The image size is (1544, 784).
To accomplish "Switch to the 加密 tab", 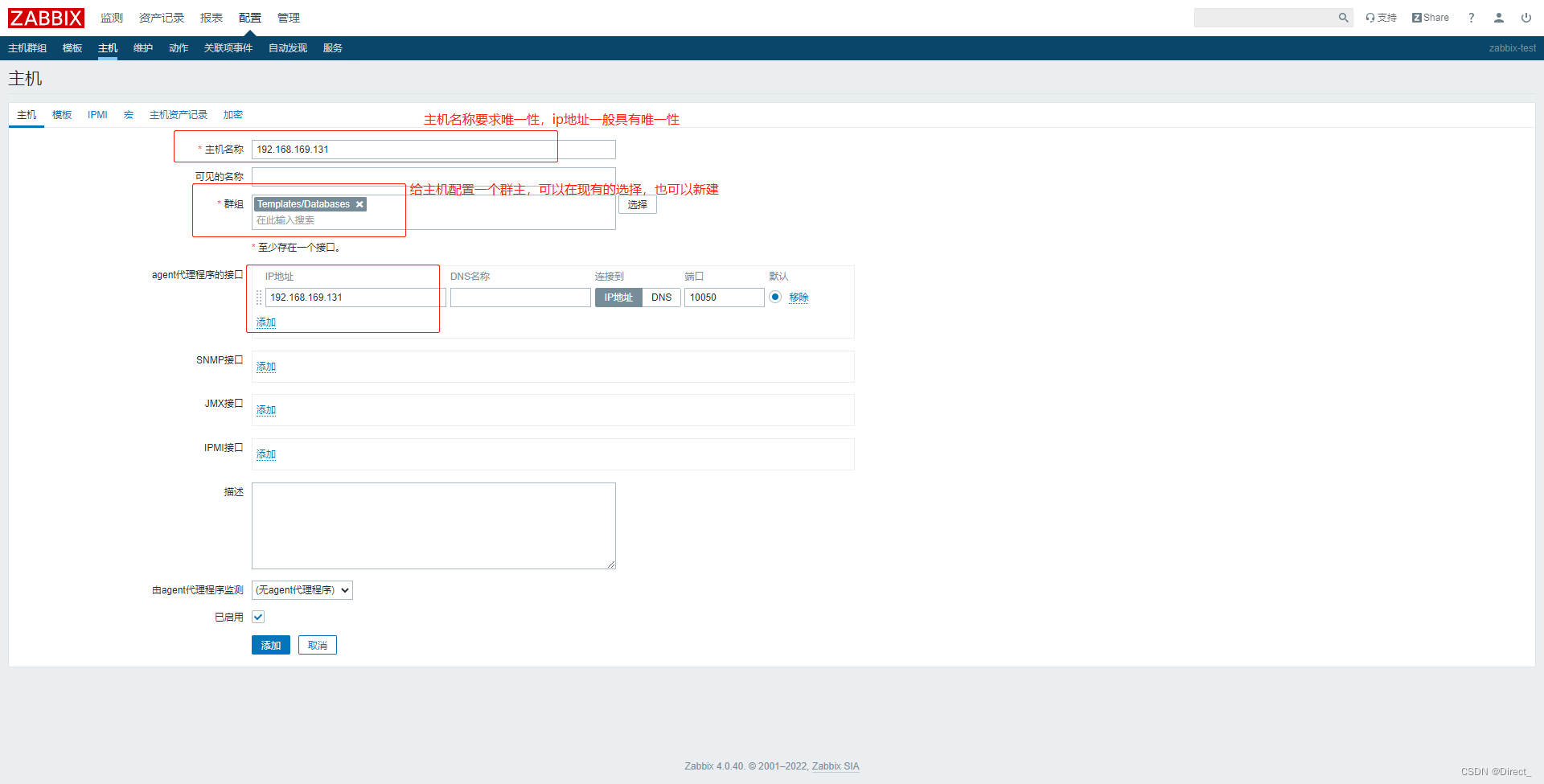I will coord(233,115).
